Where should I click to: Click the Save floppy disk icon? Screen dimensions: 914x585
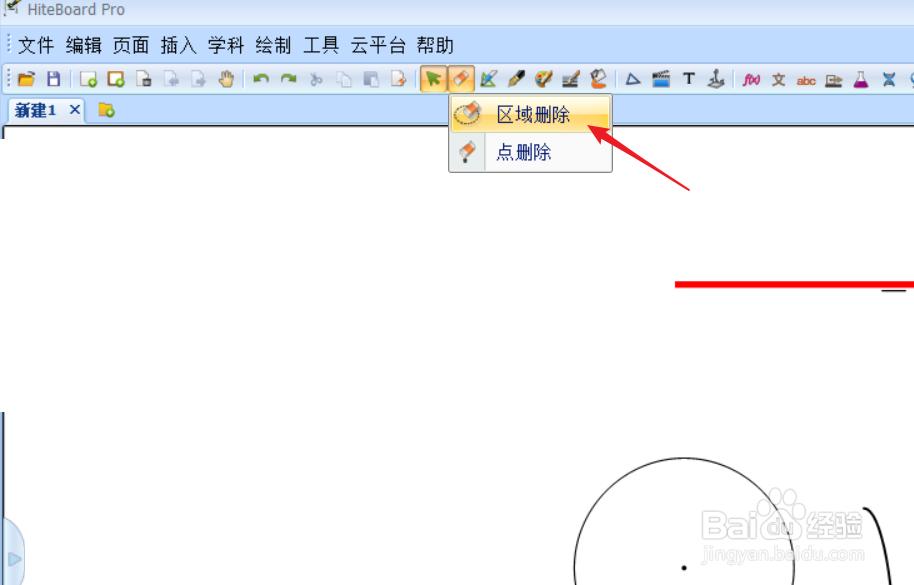click(54, 79)
